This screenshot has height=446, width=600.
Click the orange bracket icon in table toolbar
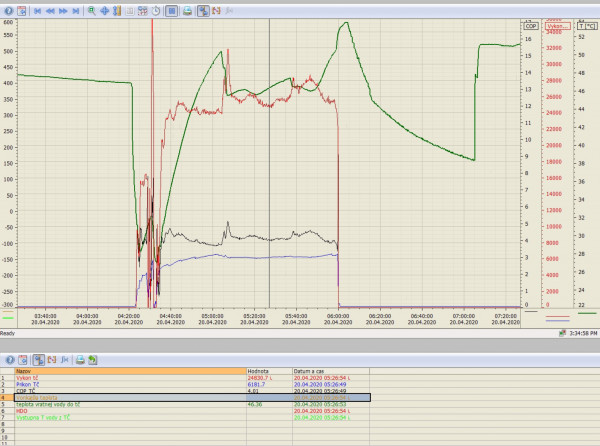[52, 360]
